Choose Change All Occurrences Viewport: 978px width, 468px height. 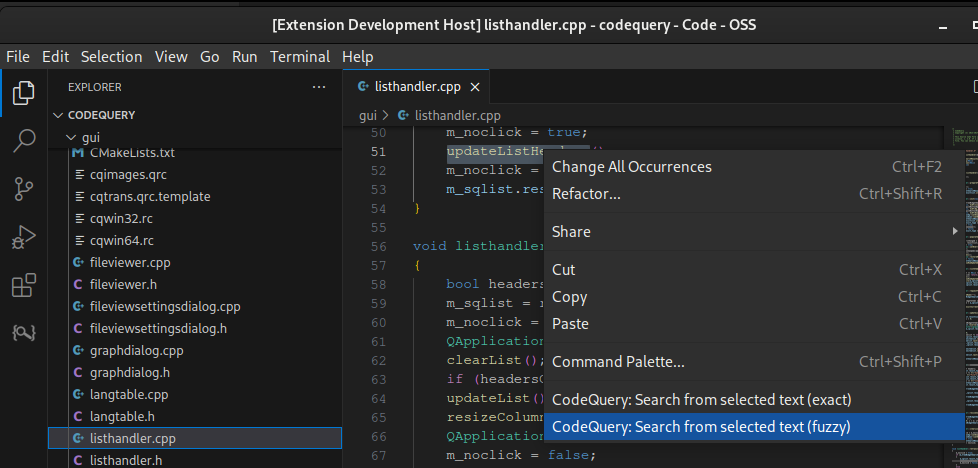coord(753,167)
